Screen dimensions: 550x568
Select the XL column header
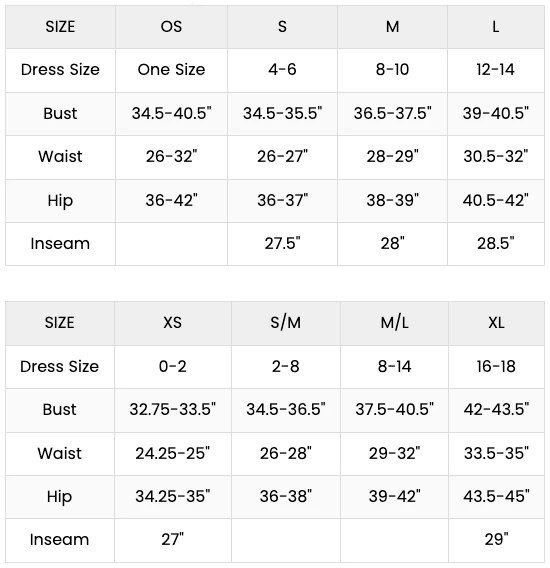[x=496, y=323]
